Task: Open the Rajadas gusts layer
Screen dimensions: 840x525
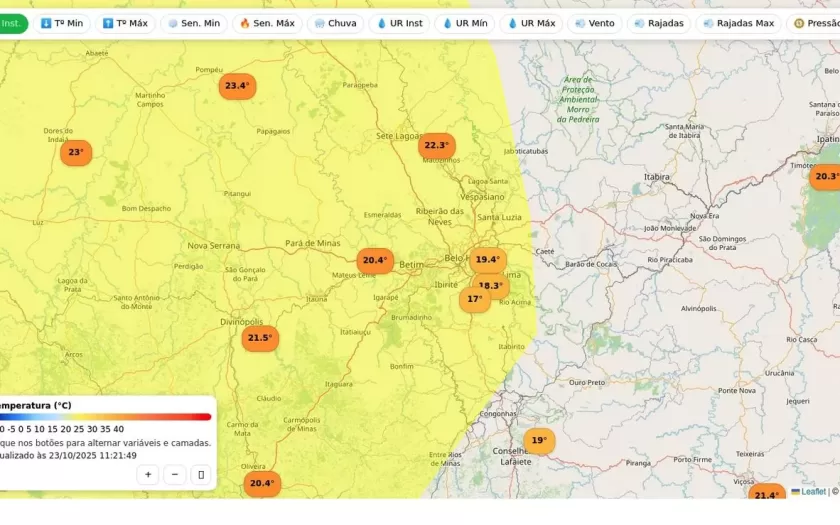Action: pos(658,23)
